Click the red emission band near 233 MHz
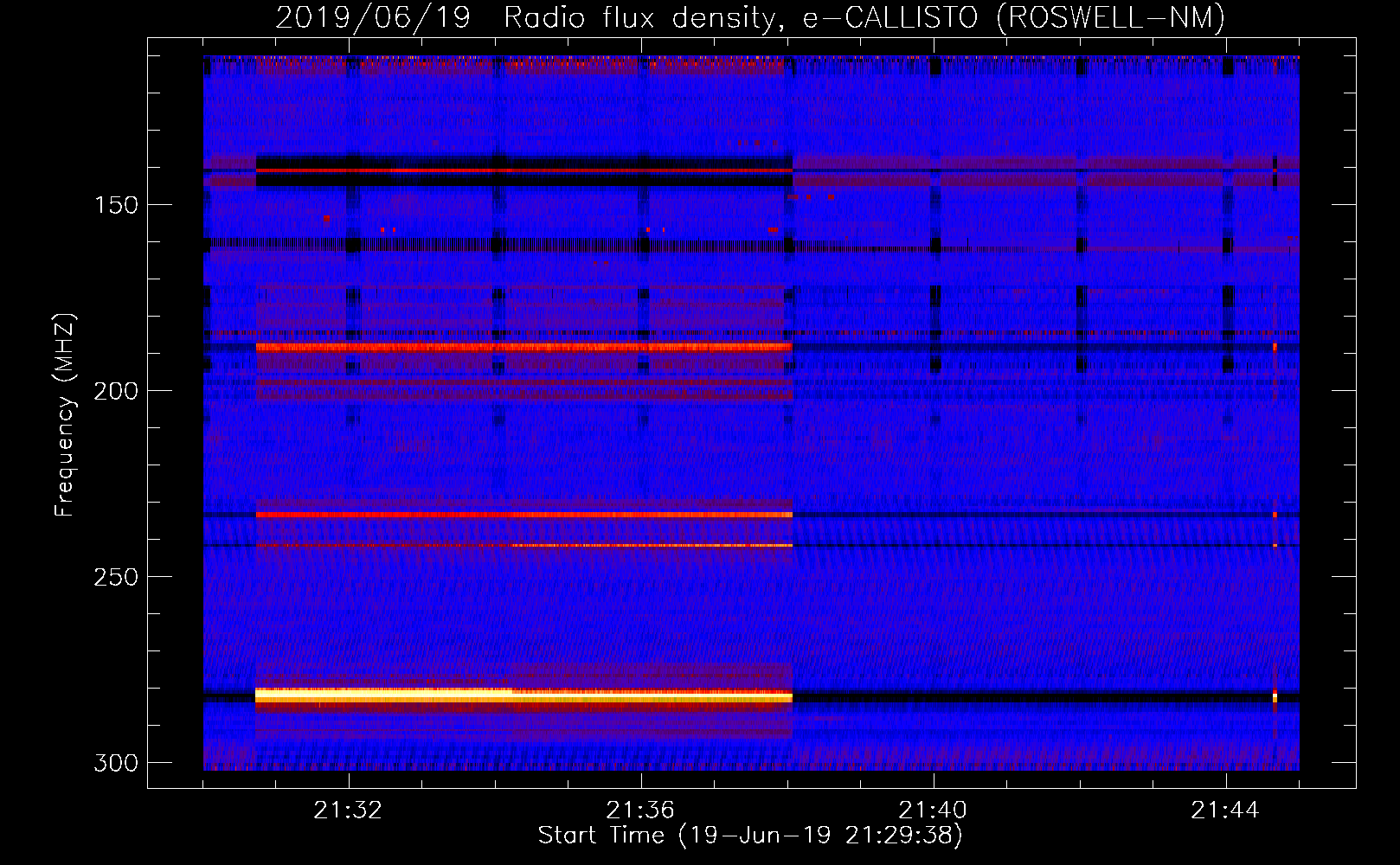Viewport: 1400px width, 865px height. click(x=523, y=515)
